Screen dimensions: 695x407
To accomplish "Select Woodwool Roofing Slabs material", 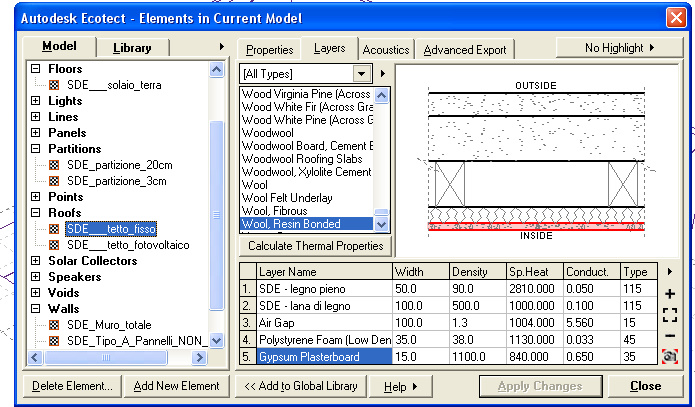I will pos(302,159).
